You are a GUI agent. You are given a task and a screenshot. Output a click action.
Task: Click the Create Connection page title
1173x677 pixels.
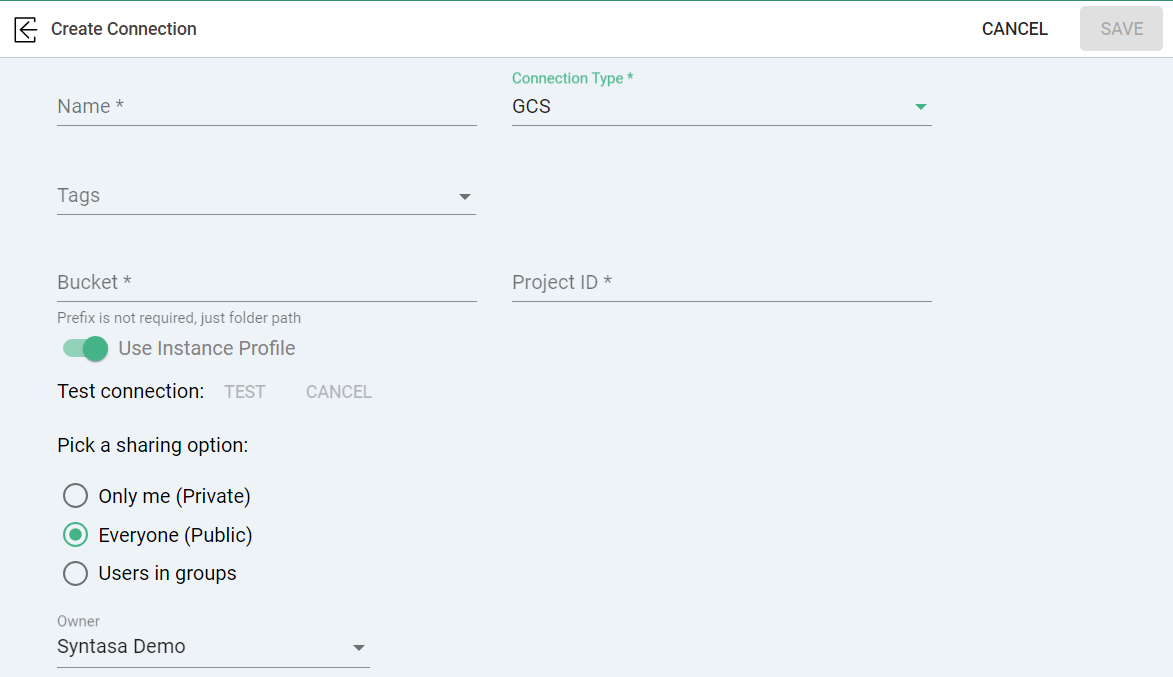[x=124, y=29]
